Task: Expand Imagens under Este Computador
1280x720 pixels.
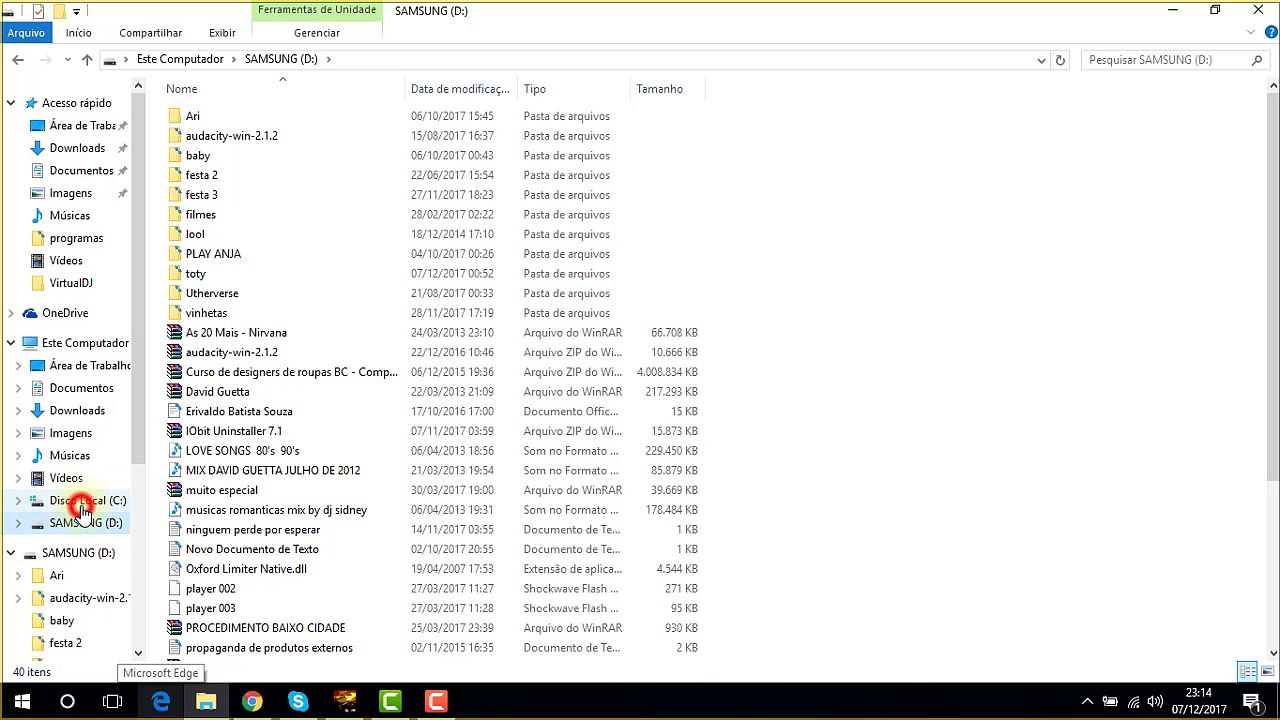Action: (x=18, y=433)
